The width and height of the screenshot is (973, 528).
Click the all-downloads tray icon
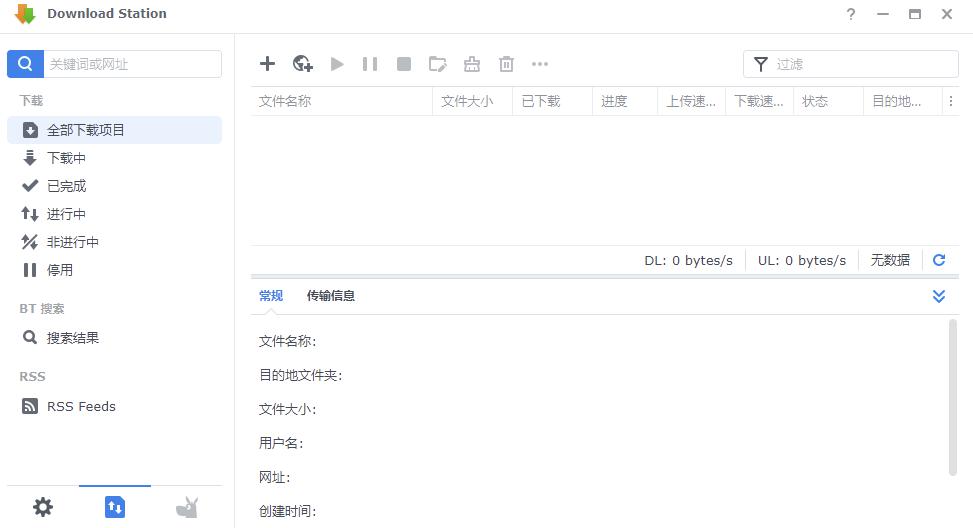30,130
